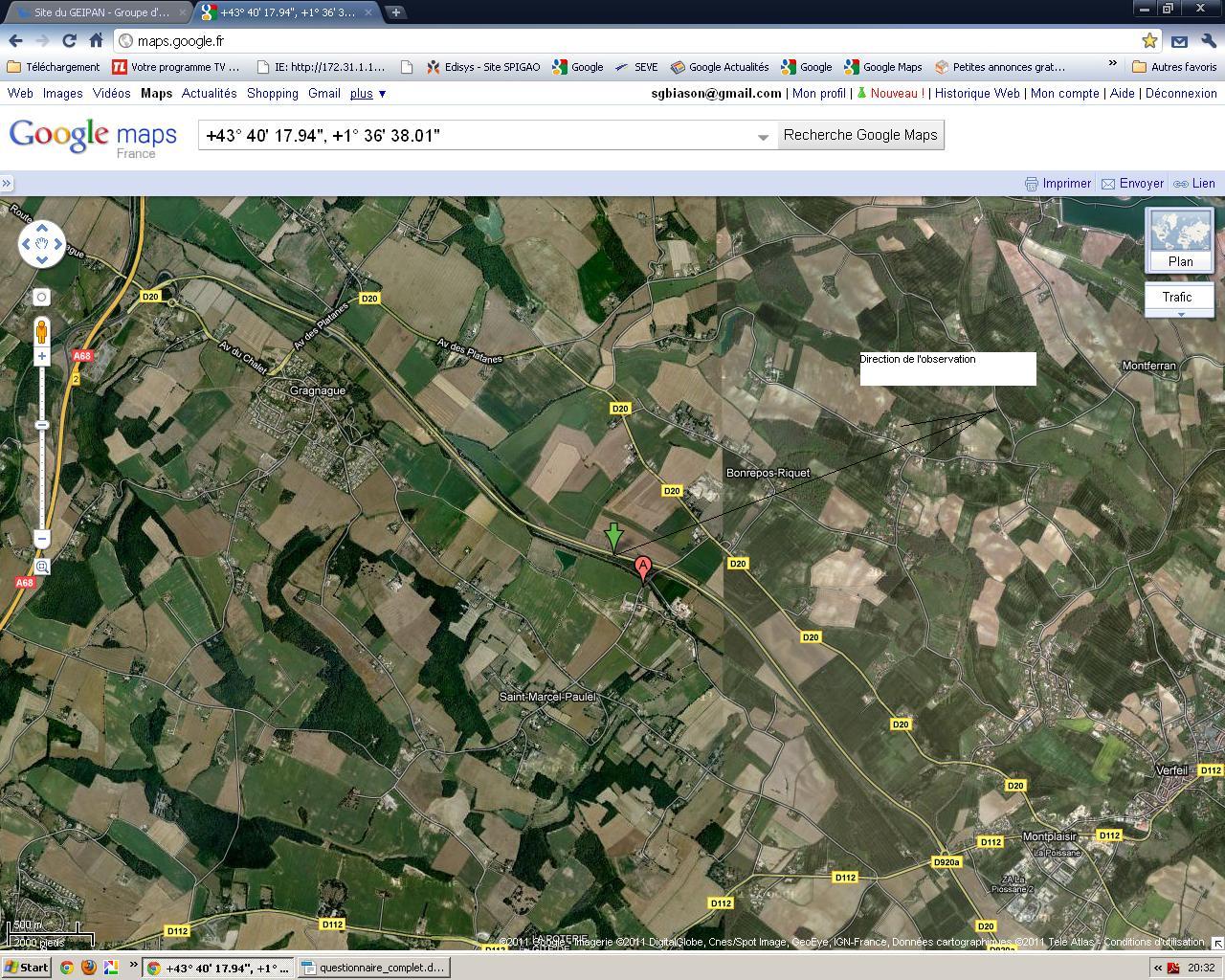Click the zoom in plus button
Screen dimensions: 1225x980
click(41, 356)
